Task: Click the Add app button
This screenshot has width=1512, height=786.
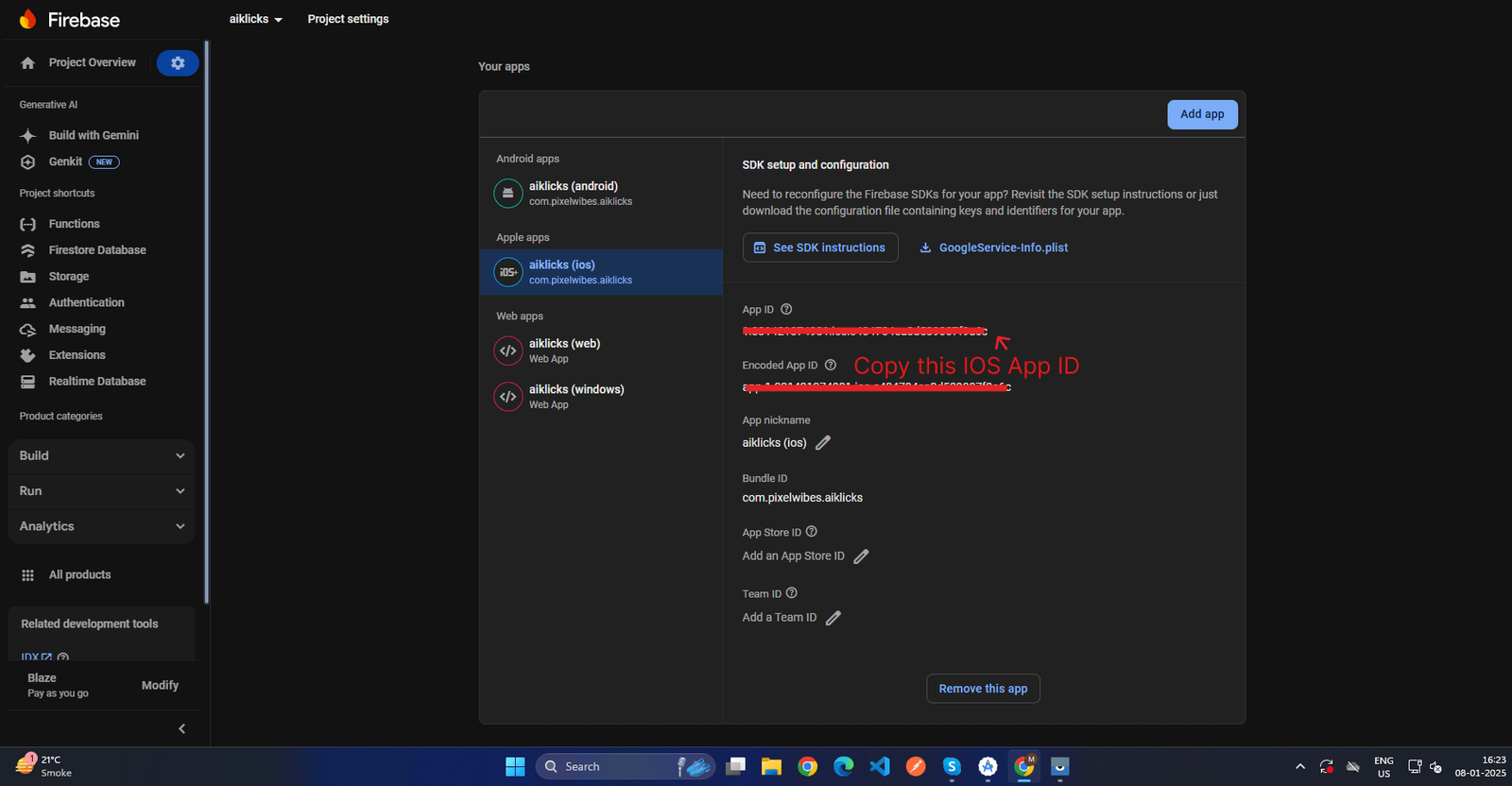Action: click(x=1202, y=114)
